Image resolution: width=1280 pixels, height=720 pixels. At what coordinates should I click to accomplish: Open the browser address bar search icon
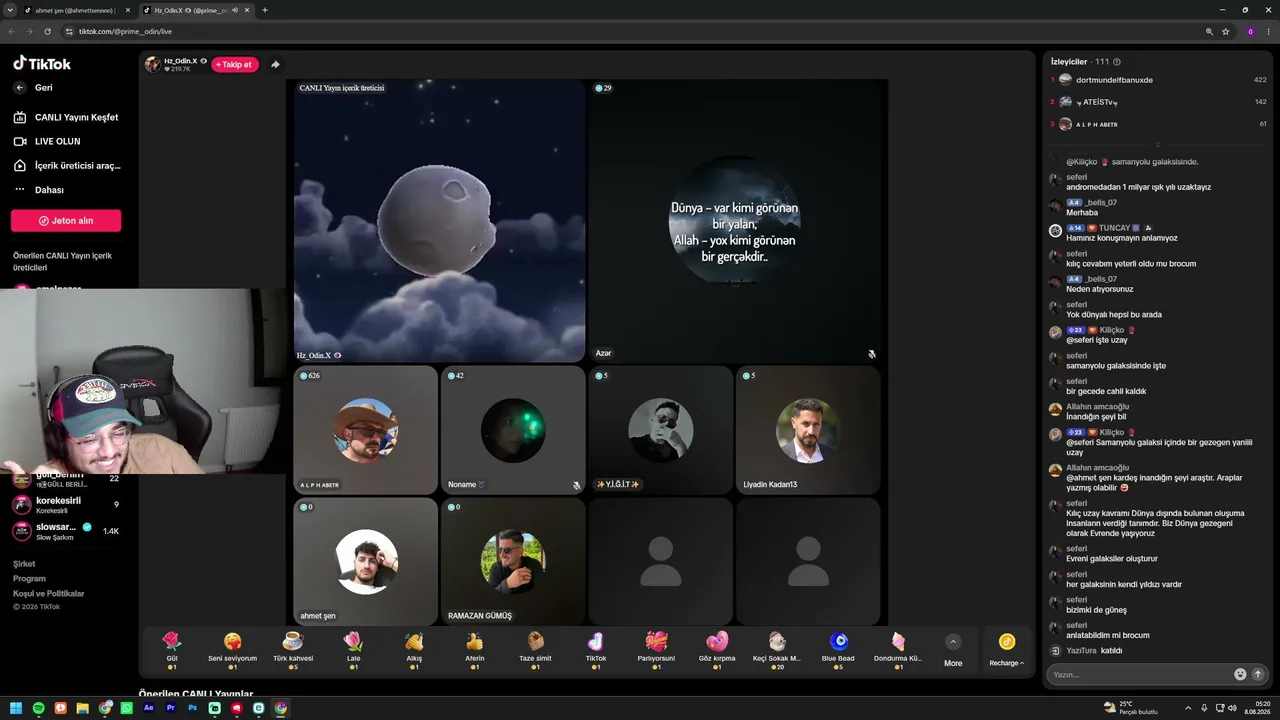[x=1209, y=31]
